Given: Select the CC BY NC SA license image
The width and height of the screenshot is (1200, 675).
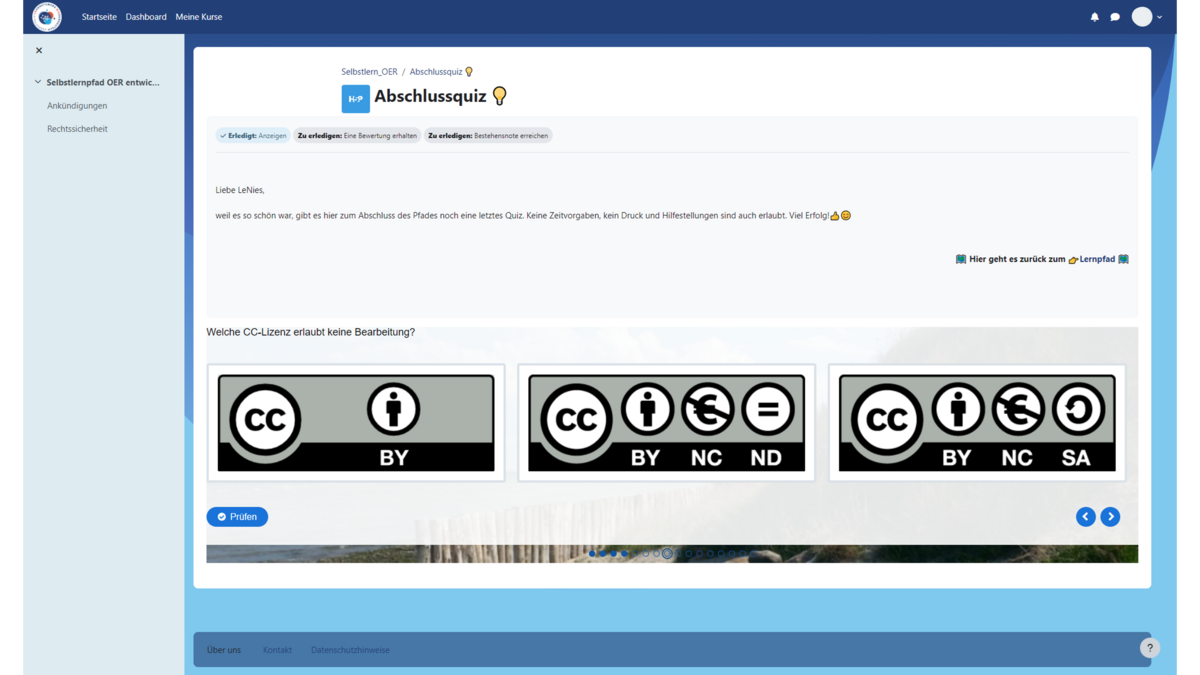Looking at the screenshot, I should pyautogui.click(x=977, y=423).
